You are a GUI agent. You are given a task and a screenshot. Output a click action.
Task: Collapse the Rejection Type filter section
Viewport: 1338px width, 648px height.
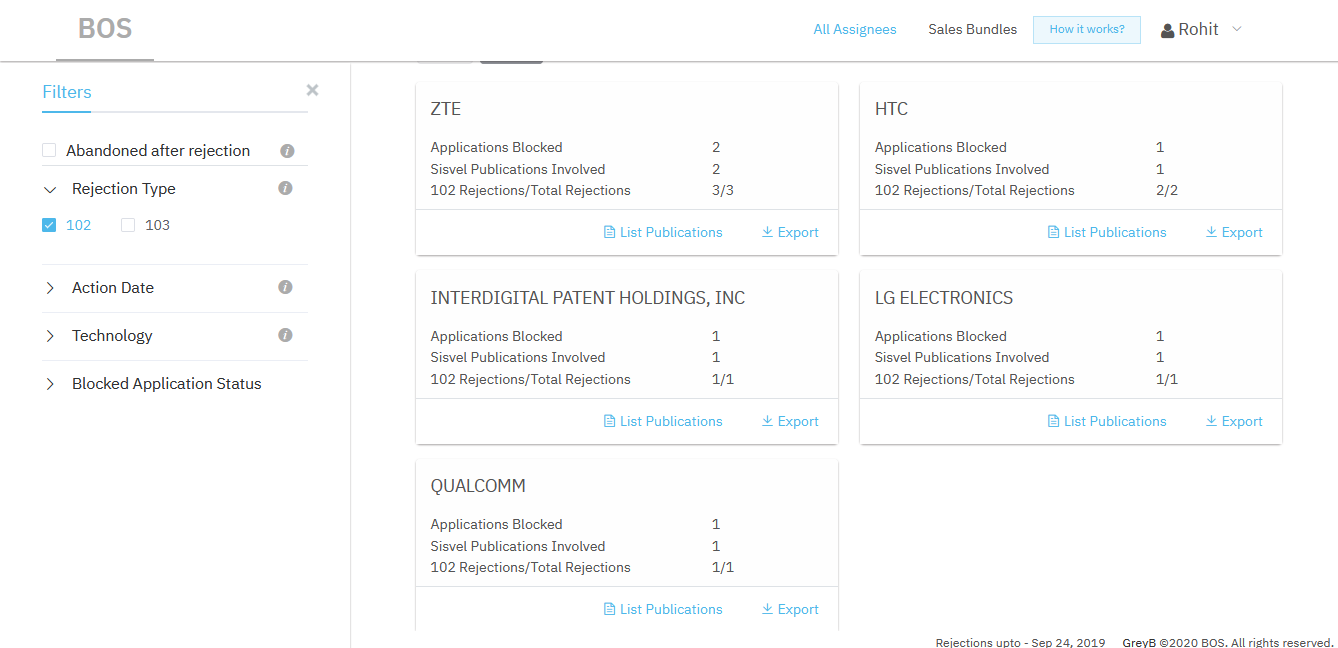pos(50,189)
